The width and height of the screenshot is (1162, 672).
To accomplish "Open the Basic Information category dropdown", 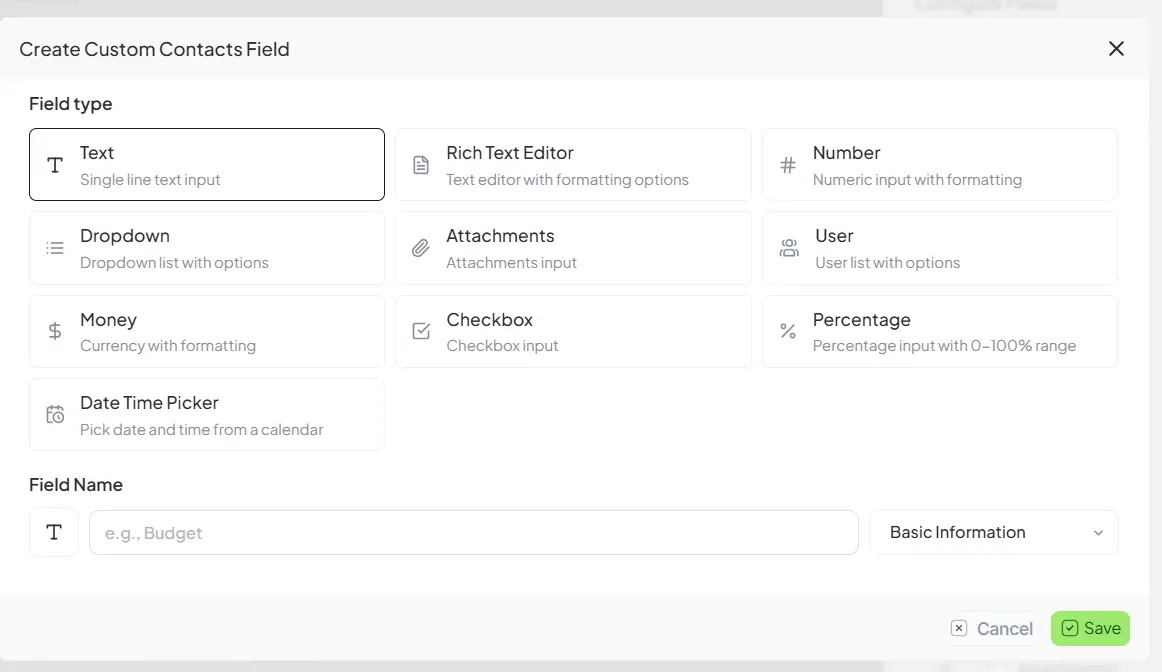I will click(993, 532).
